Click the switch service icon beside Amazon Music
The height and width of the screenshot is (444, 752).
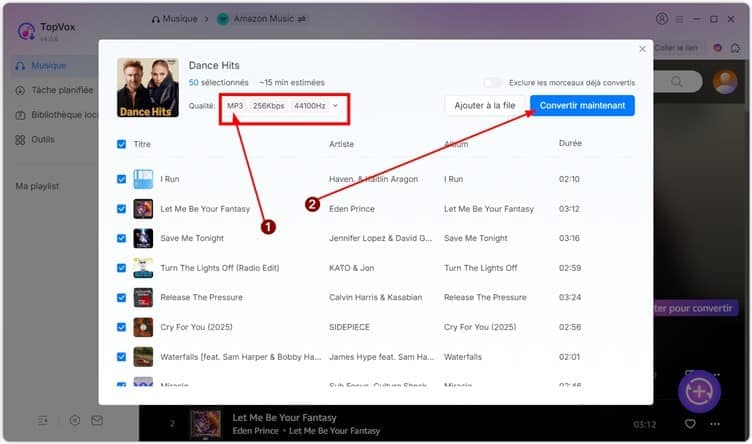(302, 19)
